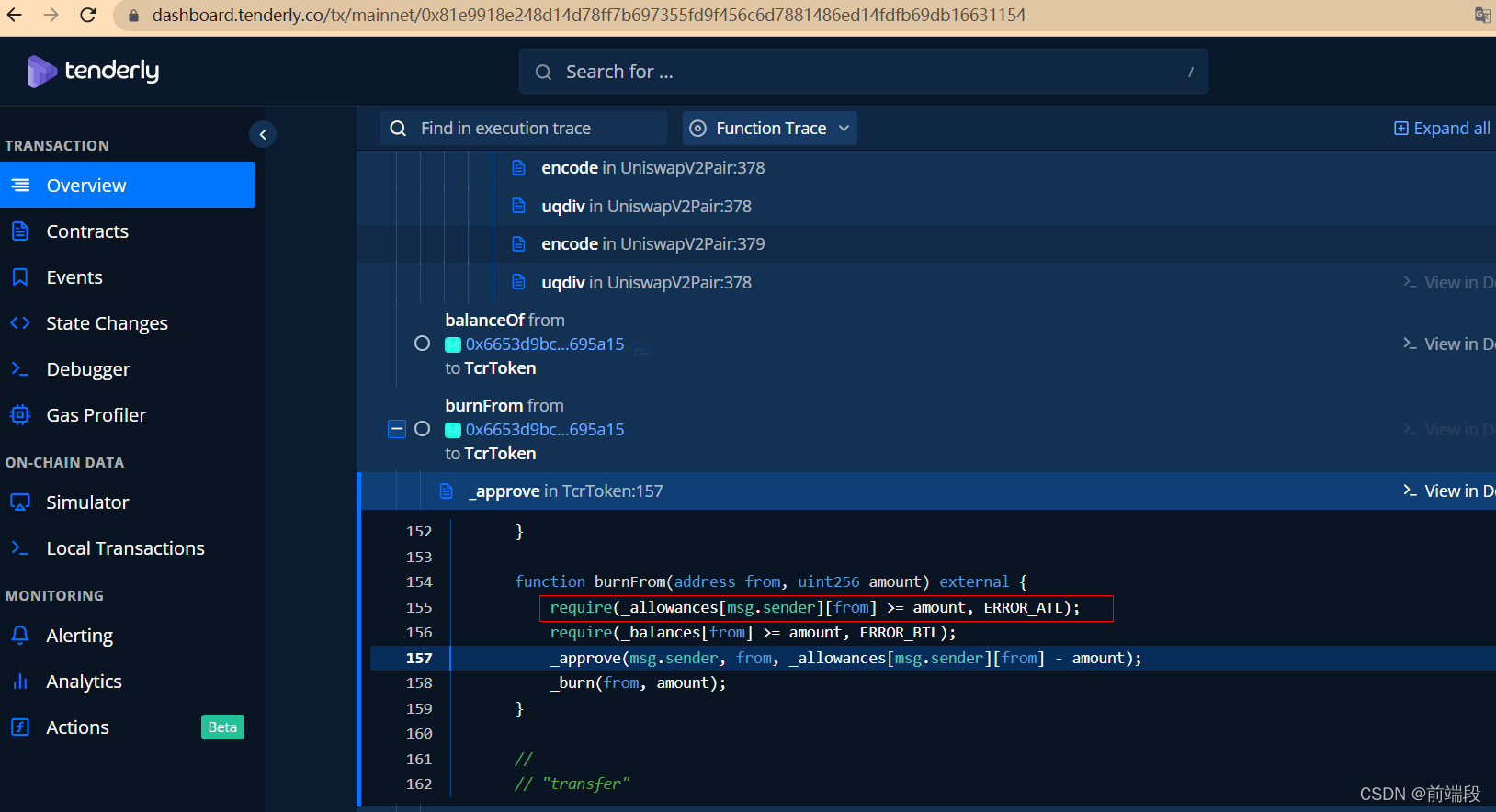This screenshot has height=812, width=1496.
Task: Click the Expand all button
Action: [1442, 129]
